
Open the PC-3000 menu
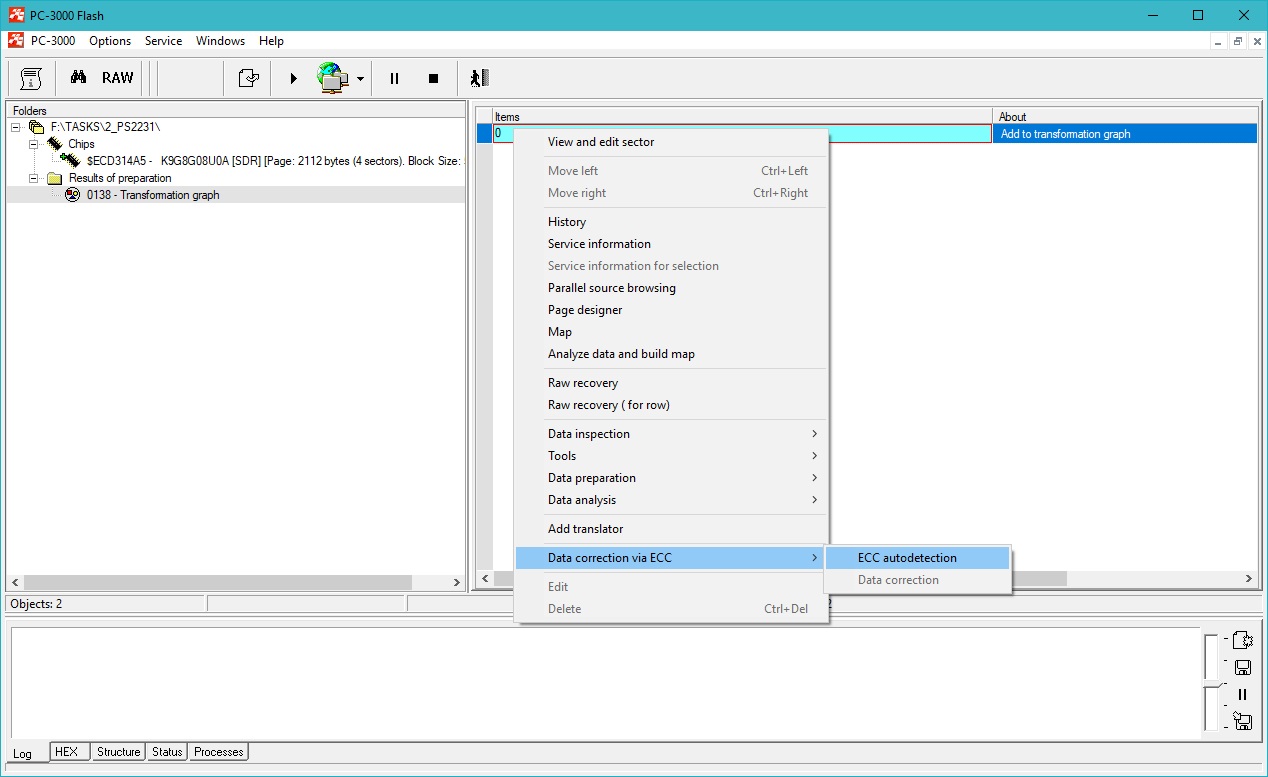tap(53, 41)
